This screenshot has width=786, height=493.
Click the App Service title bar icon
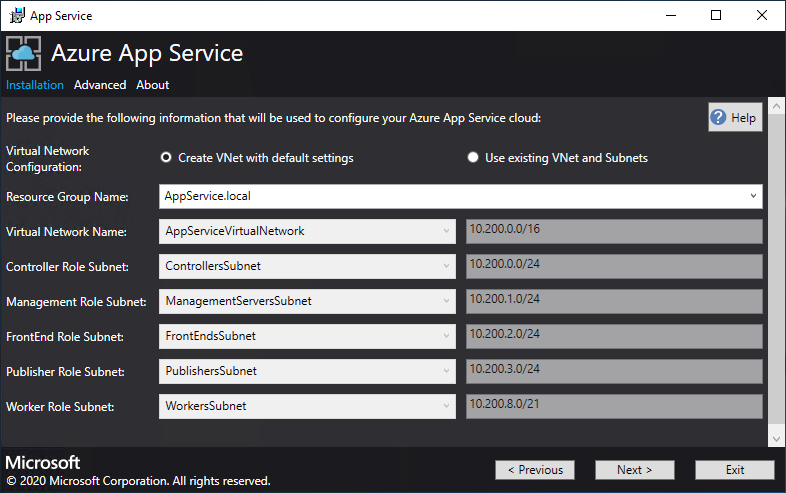[x=17, y=15]
